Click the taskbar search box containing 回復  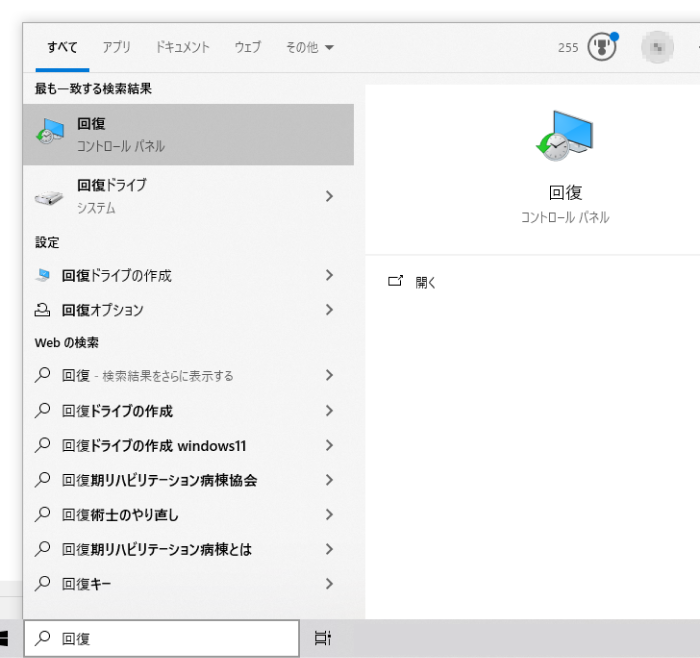tap(162, 638)
